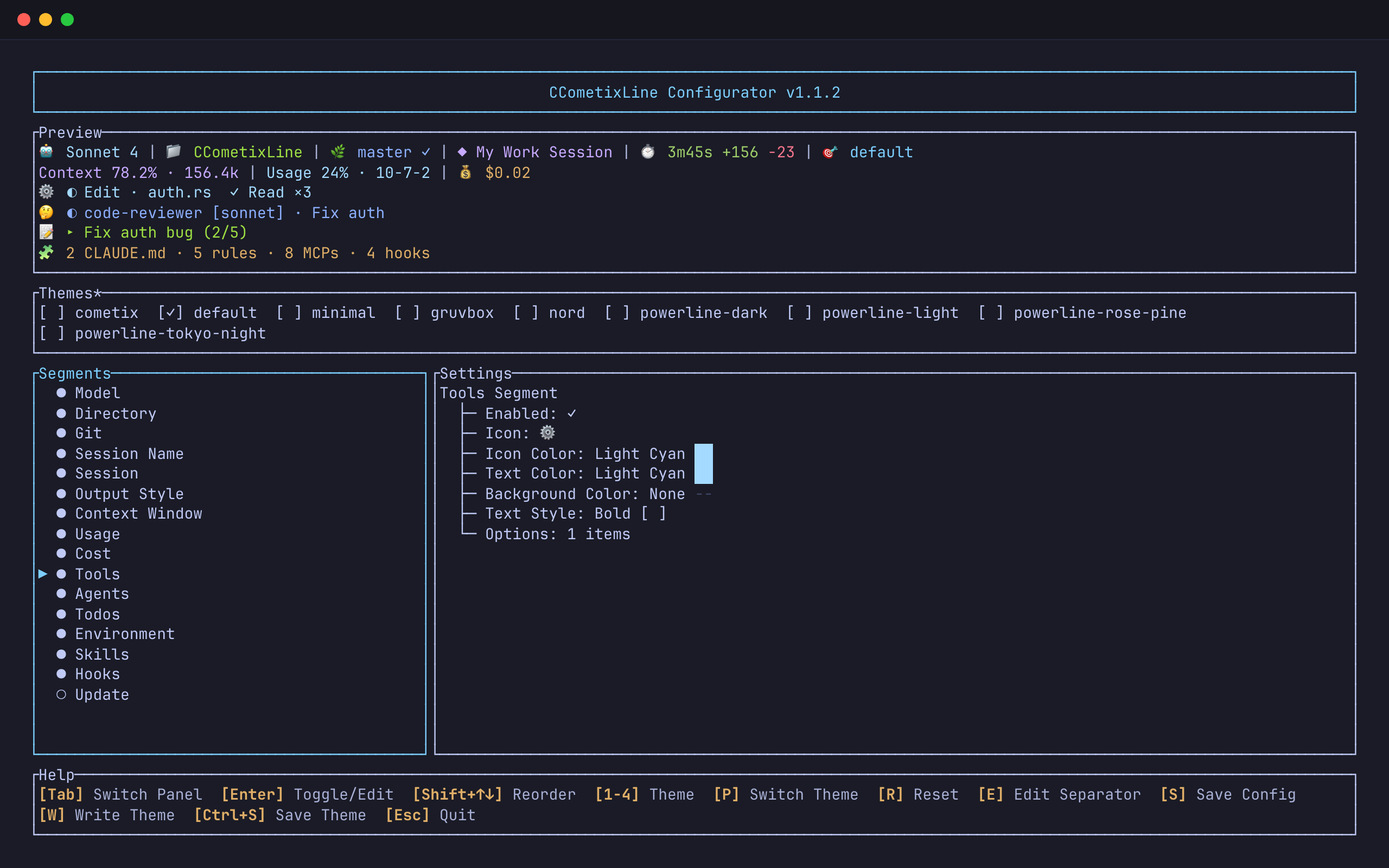Select the Usage segment

98,534
